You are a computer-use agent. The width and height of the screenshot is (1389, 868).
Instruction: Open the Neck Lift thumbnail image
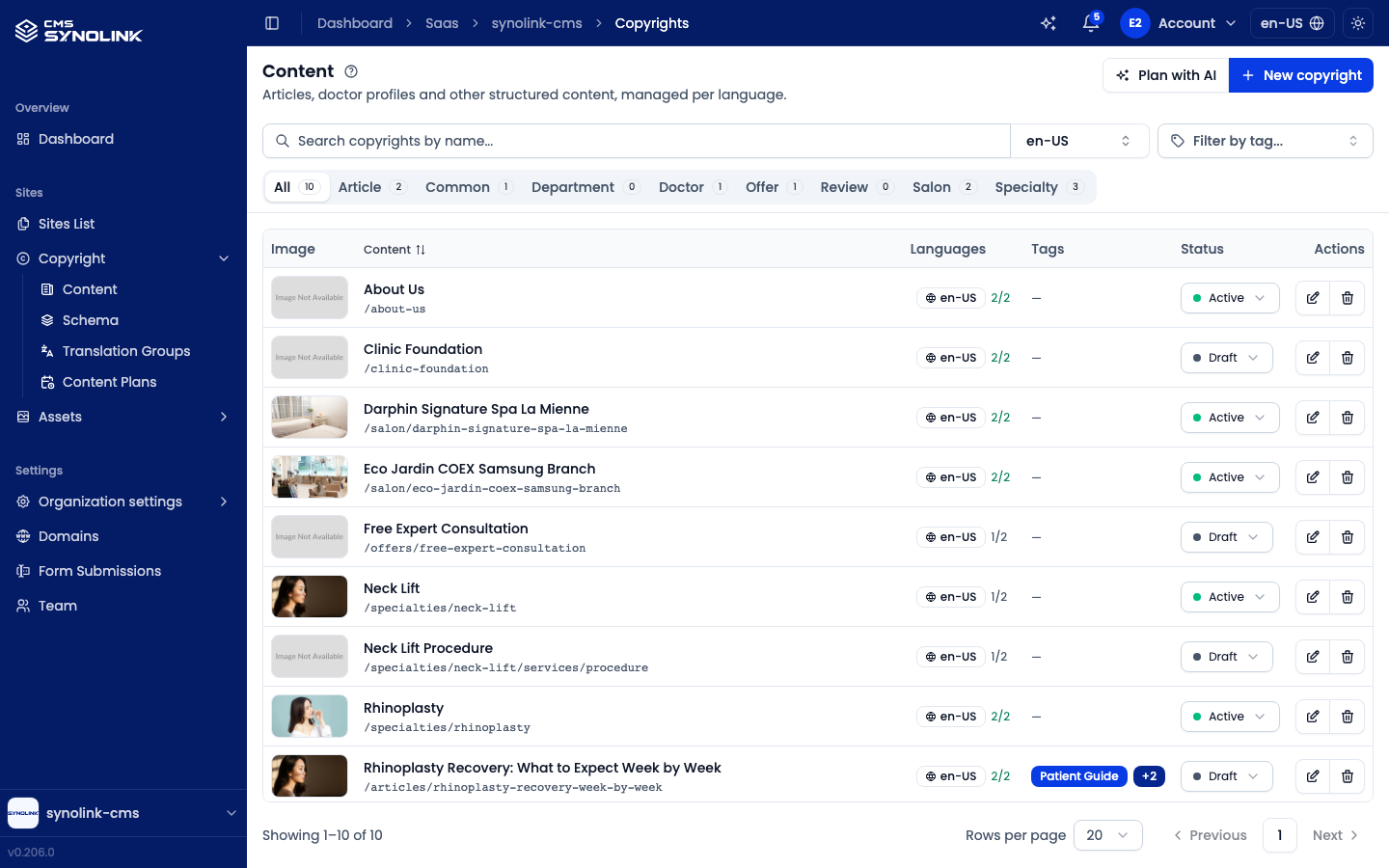point(310,597)
